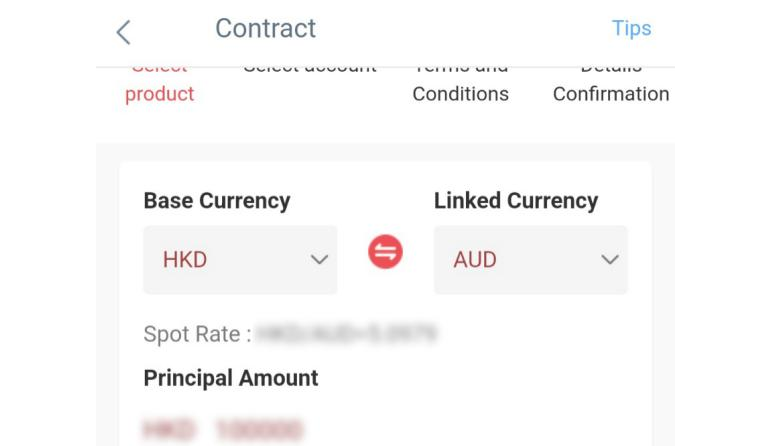Click the Spot Rate label
This screenshot has height=446, width=771.
[198, 334]
